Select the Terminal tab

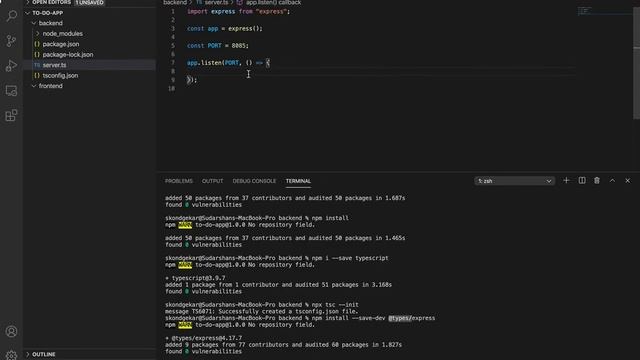(x=298, y=181)
